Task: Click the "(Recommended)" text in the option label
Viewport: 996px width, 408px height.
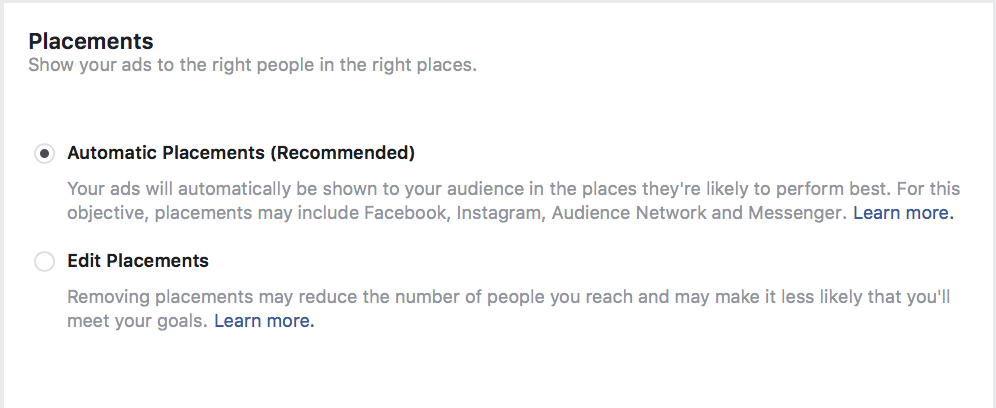Action: 343,154
